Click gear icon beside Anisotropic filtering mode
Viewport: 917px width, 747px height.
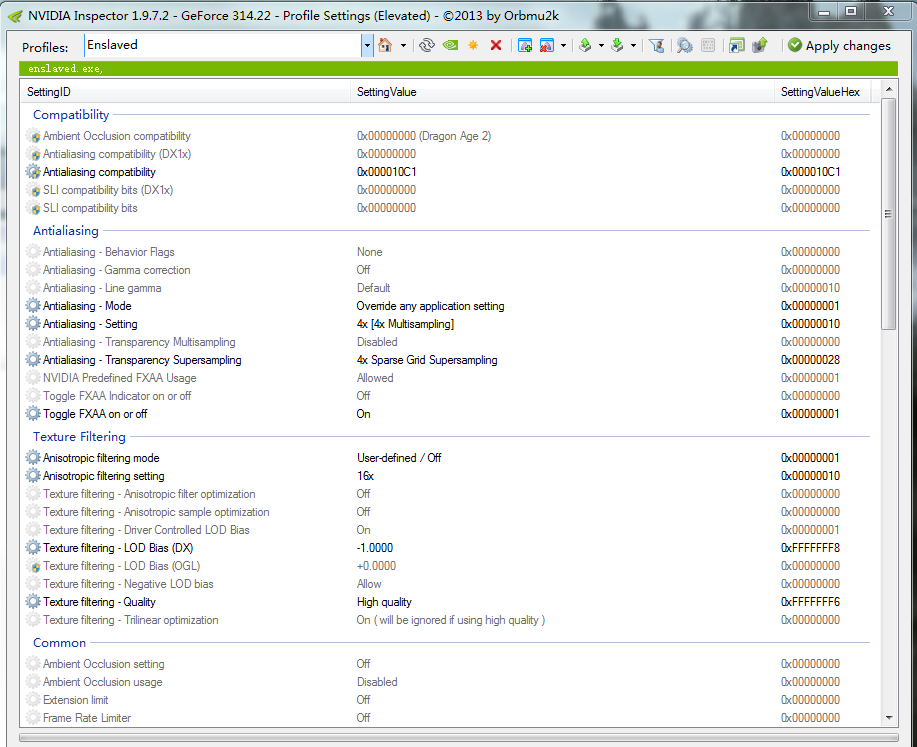(33, 458)
